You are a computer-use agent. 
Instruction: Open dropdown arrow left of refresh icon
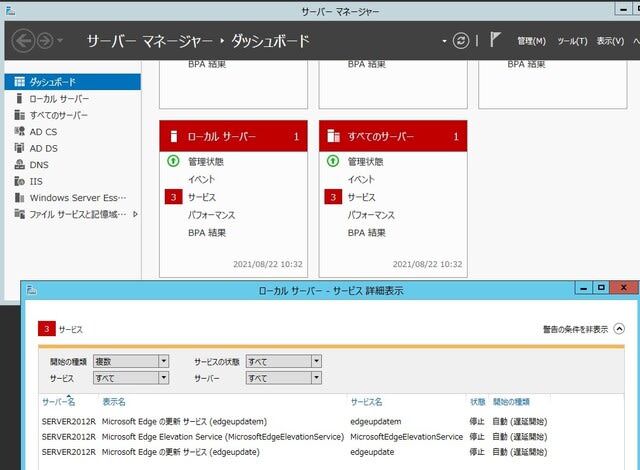point(444,41)
